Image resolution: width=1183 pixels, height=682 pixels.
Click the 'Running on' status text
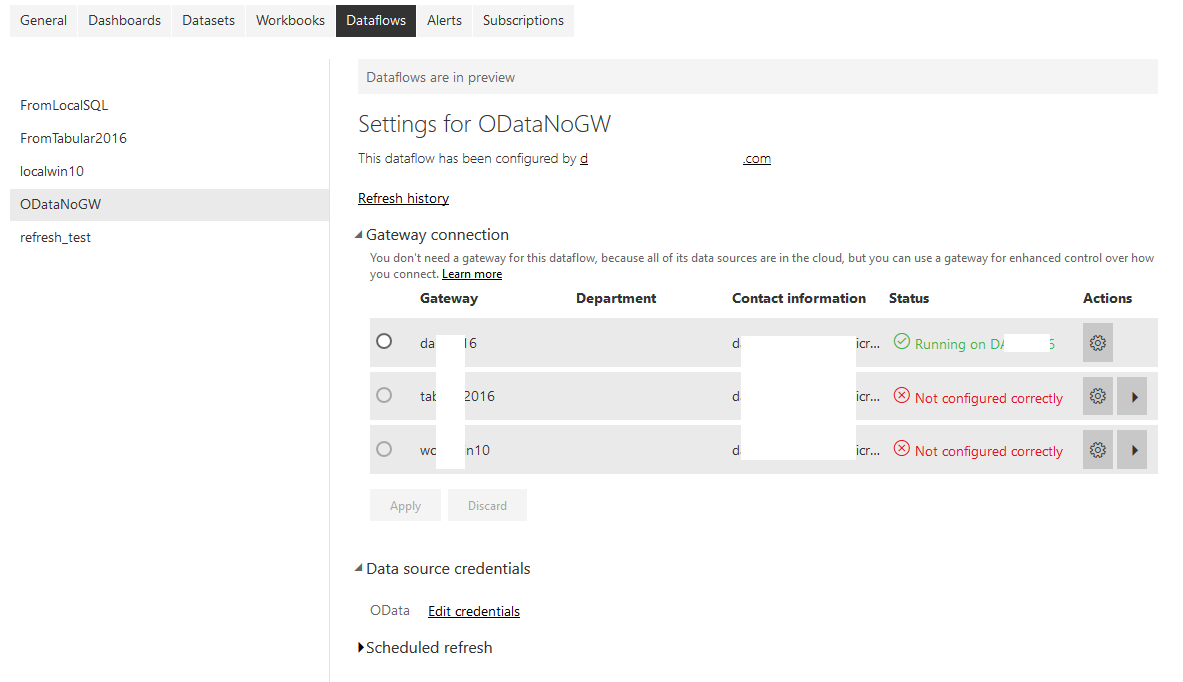984,344
